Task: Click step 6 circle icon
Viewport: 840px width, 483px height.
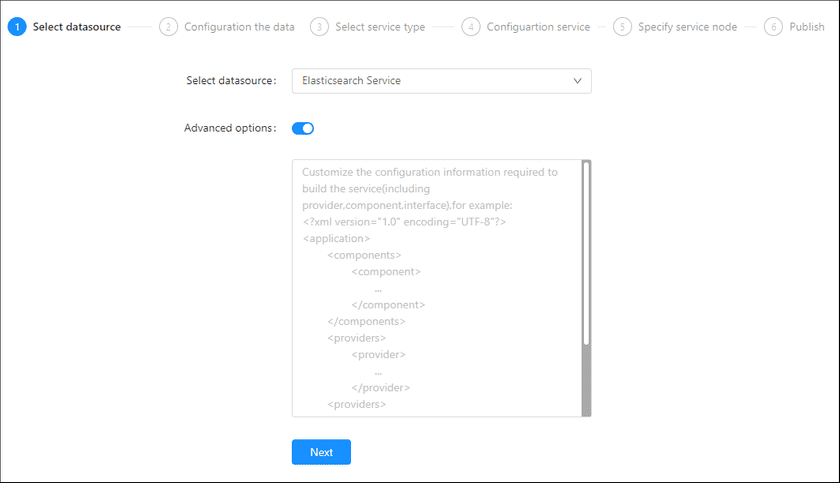Action: pyautogui.click(x=773, y=27)
